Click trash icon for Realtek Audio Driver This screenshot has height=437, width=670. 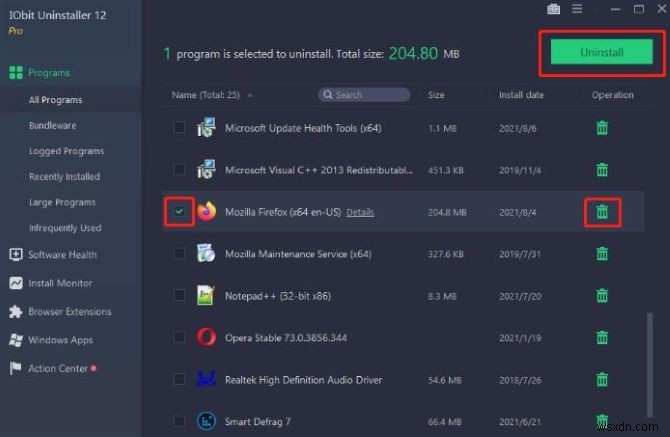602,379
